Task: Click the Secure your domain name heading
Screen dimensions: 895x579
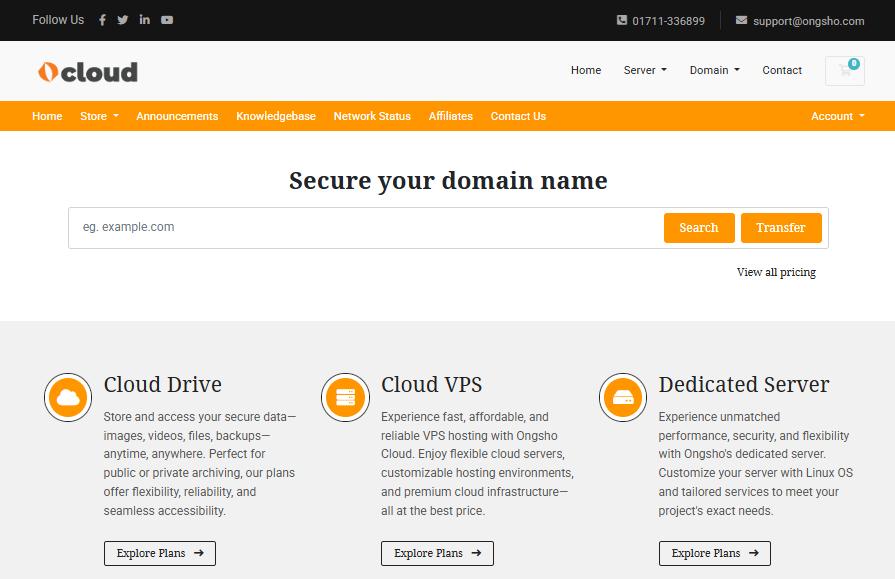Action: point(448,180)
